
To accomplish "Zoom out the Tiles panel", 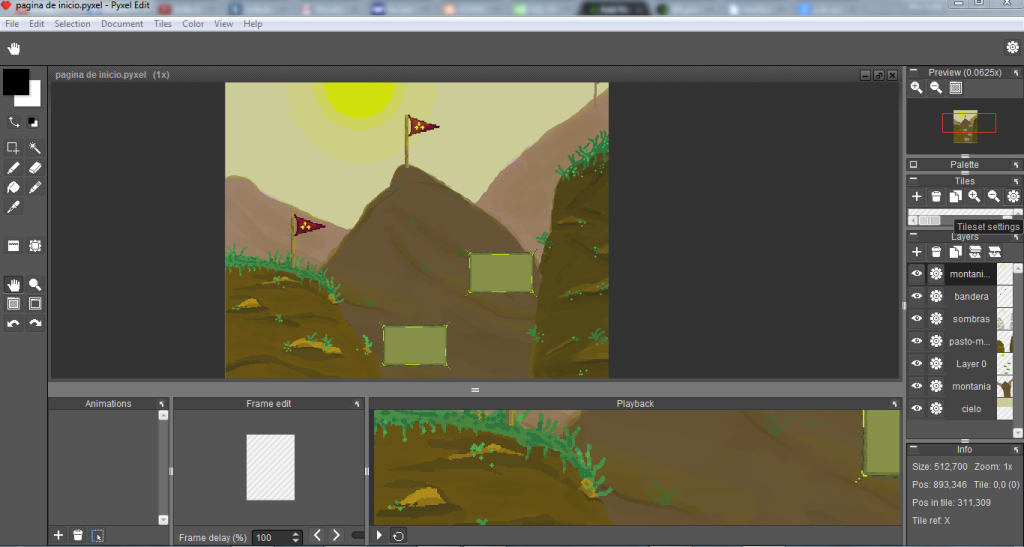I will 993,196.
